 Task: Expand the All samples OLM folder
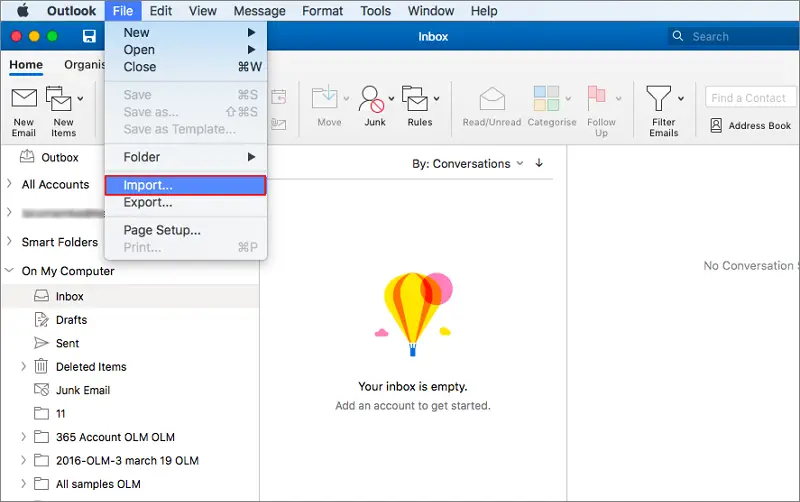tap(23, 484)
